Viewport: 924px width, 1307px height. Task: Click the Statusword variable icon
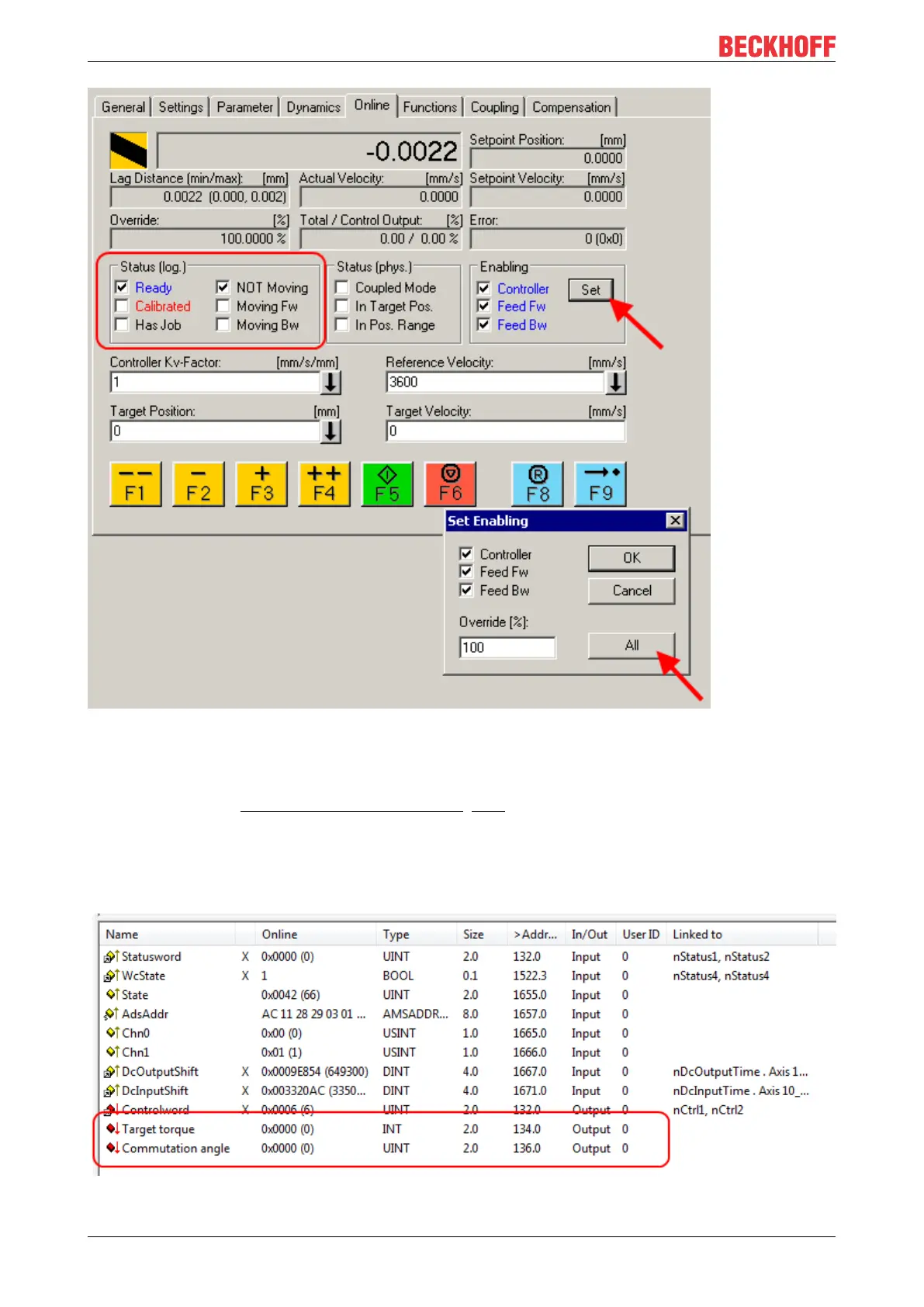coord(112,956)
